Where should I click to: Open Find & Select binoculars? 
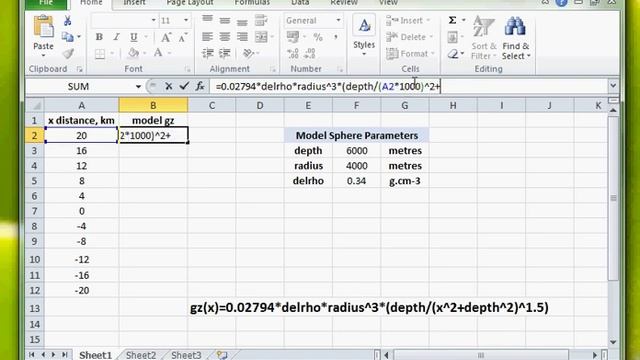tap(516, 38)
